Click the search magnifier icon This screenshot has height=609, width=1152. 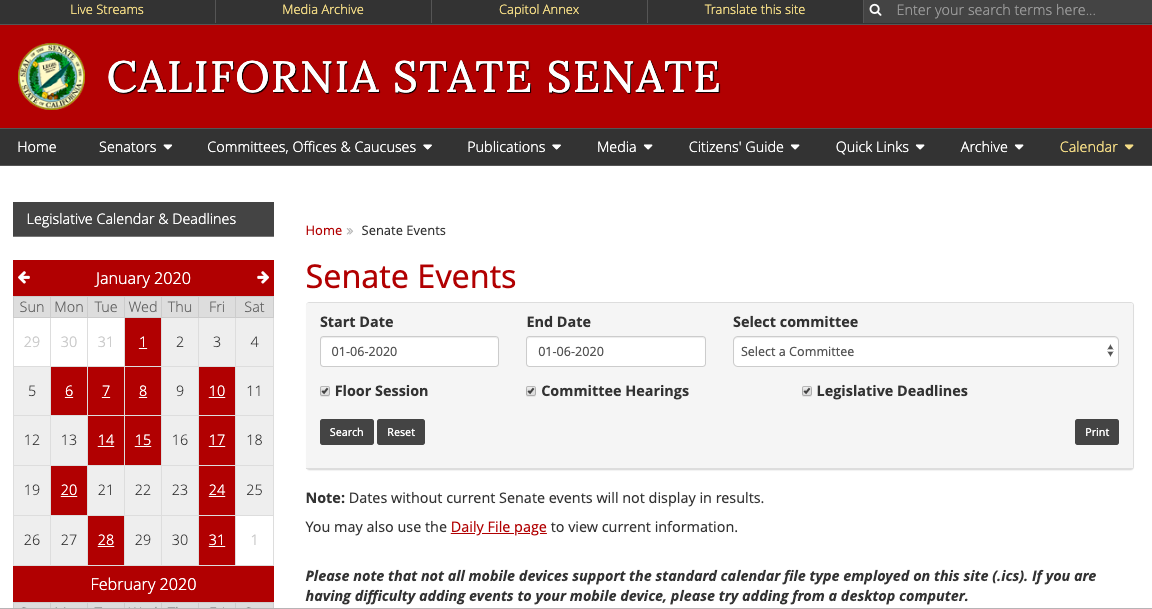point(875,10)
